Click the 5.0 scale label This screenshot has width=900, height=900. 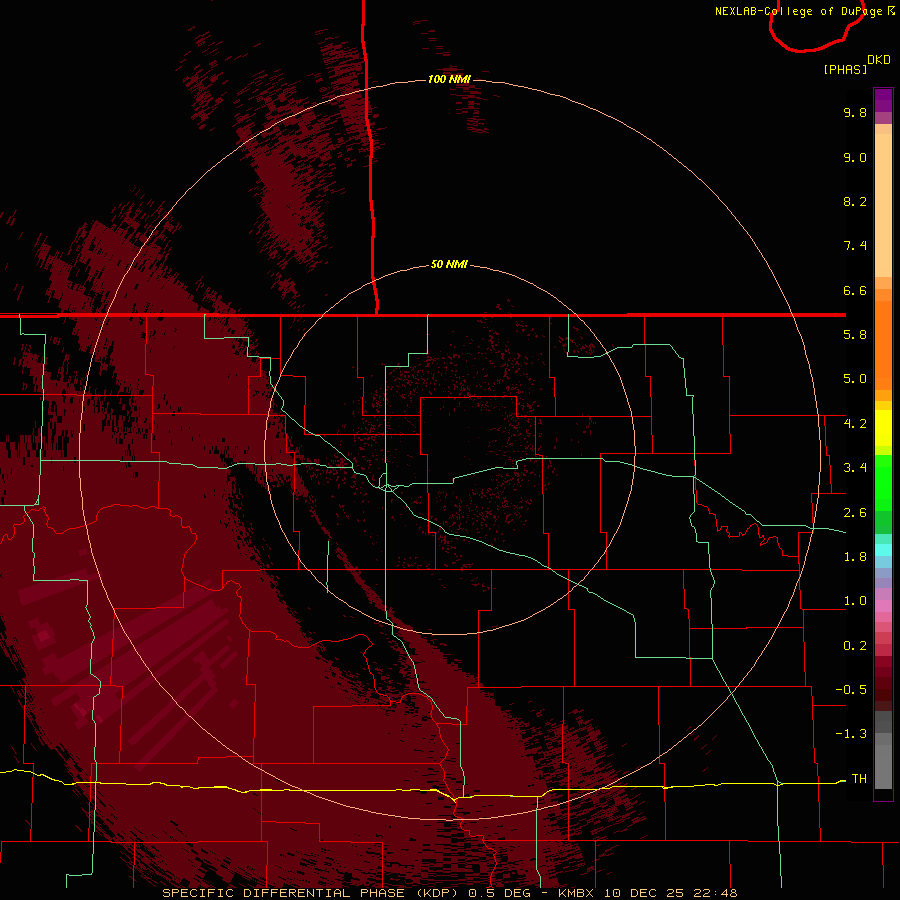(x=855, y=379)
